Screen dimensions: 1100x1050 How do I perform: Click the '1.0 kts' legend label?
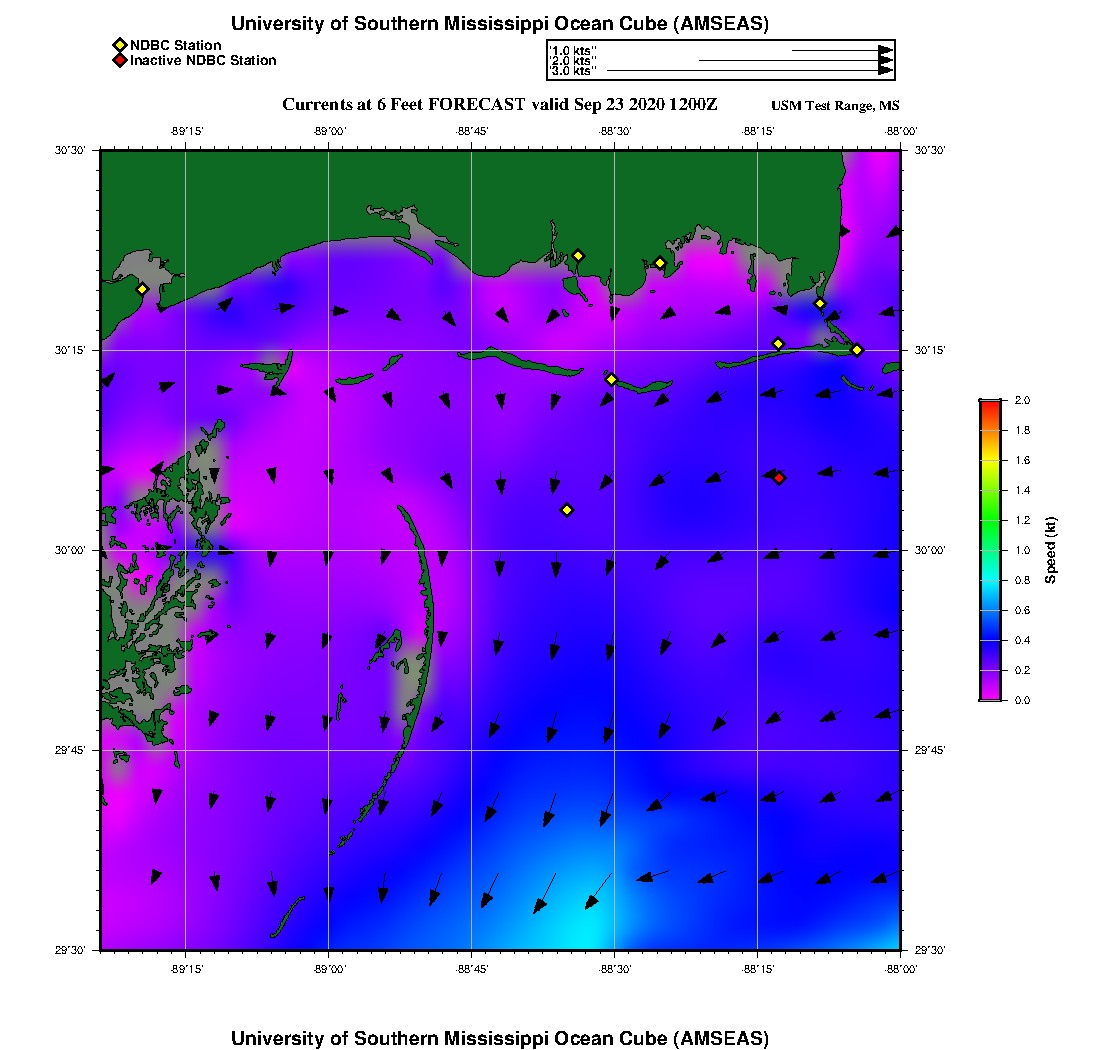coord(573,51)
